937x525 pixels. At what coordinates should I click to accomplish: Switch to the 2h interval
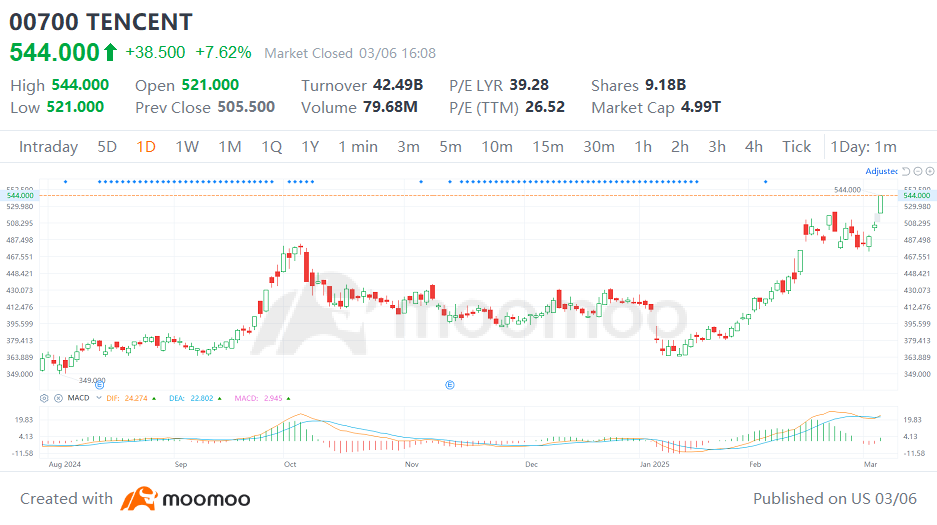pos(680,147)
